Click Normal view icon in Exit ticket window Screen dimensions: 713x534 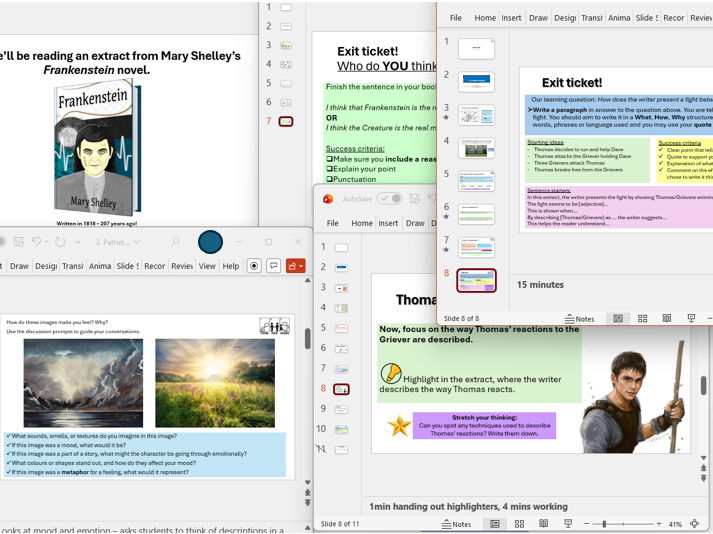coord(618,319)
